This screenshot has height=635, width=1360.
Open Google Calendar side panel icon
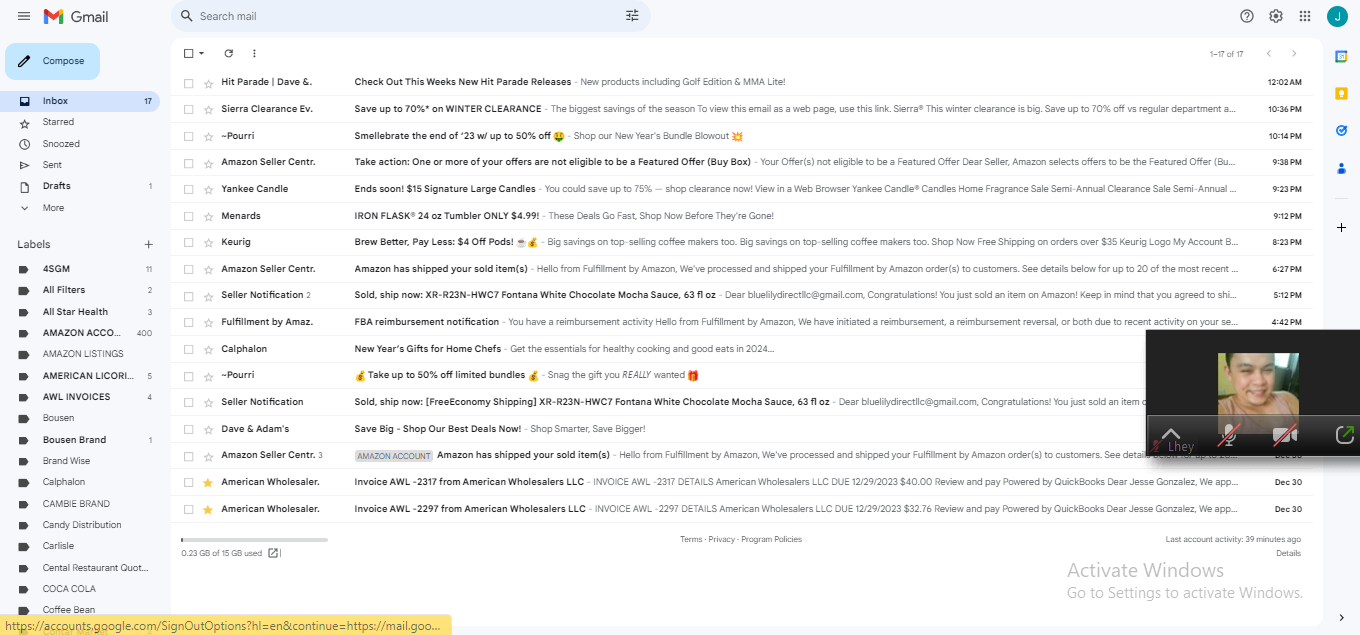point(1342,57)
